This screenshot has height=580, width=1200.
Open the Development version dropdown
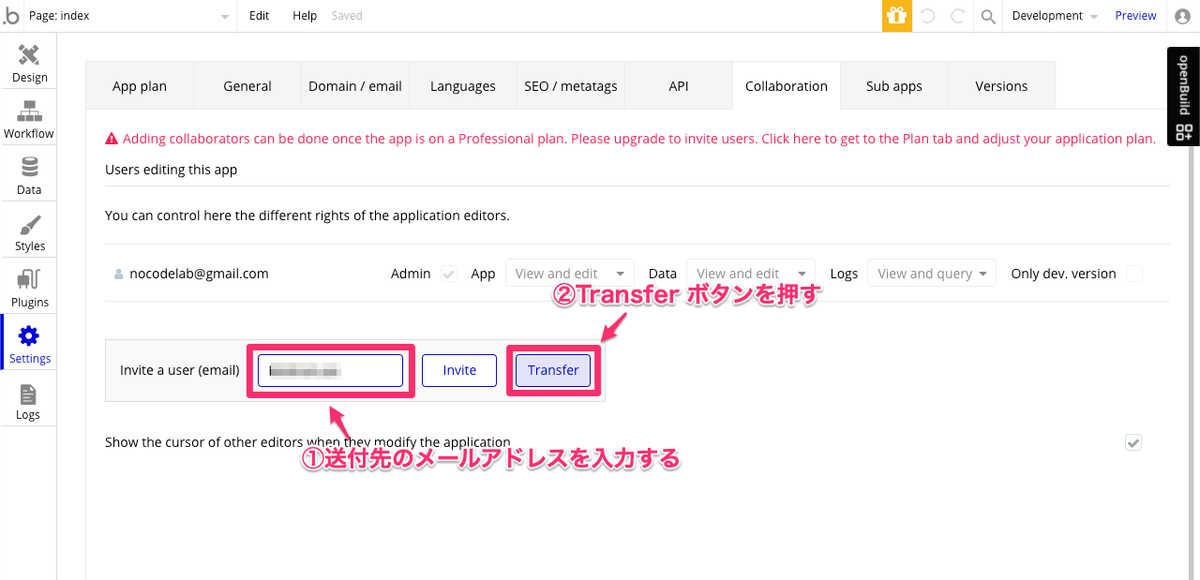pyautogui.click(x=1054, y=16)
